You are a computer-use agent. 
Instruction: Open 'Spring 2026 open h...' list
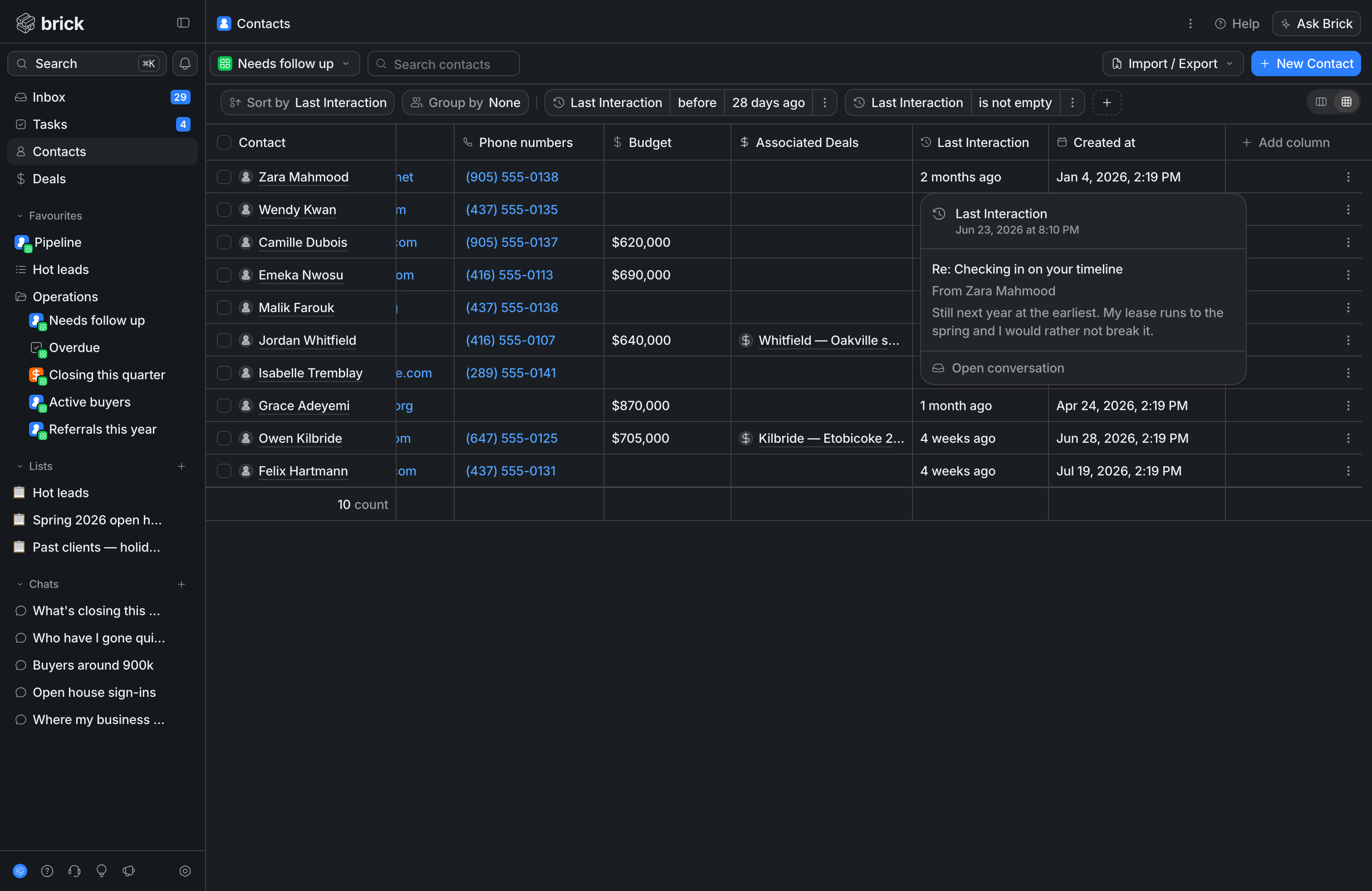[x=103, y=520]
